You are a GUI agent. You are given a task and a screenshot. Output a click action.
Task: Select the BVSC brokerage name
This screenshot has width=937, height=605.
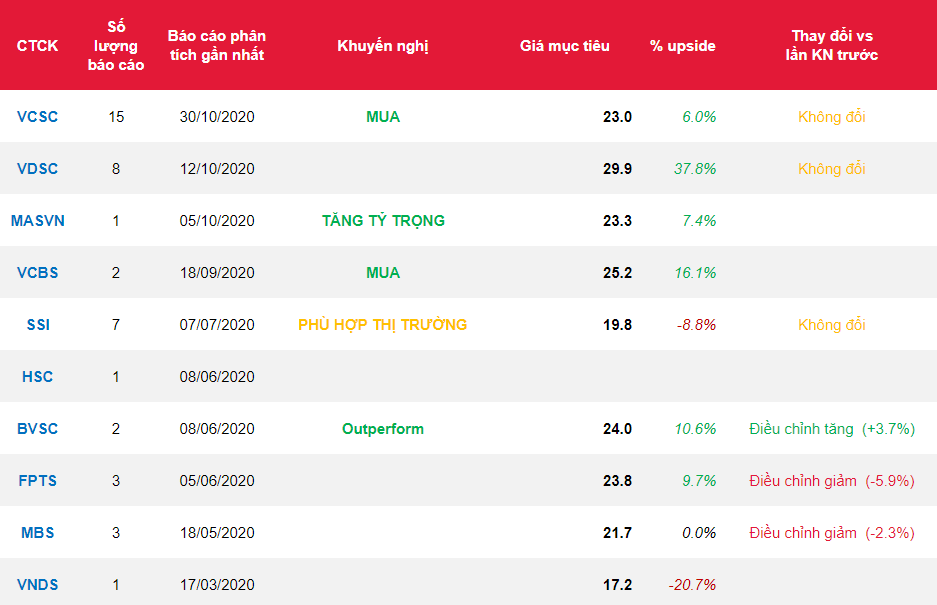pos(38,429)
